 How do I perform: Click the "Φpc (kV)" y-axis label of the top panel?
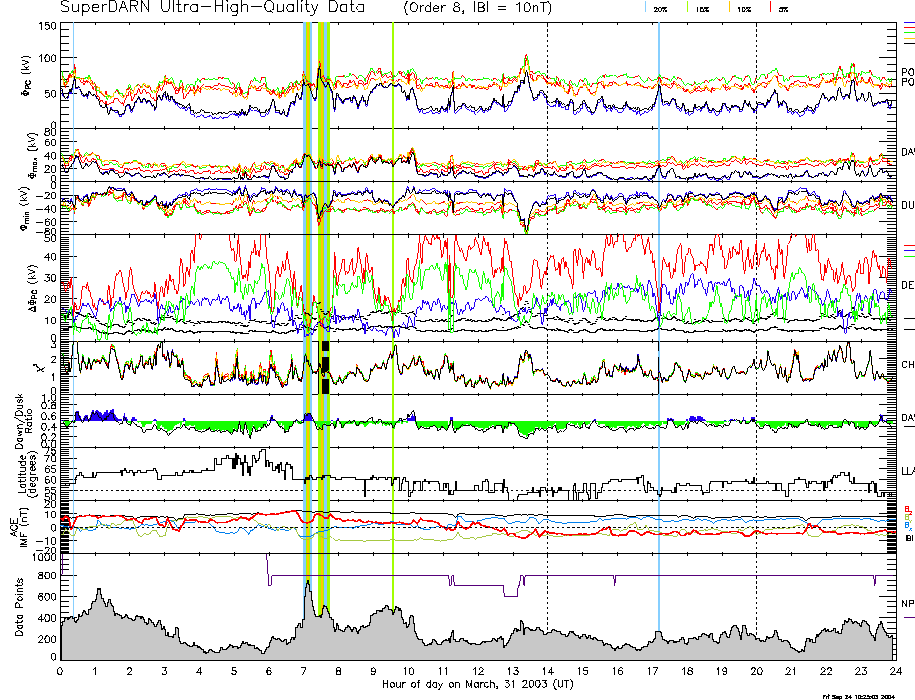pos(27,76)
